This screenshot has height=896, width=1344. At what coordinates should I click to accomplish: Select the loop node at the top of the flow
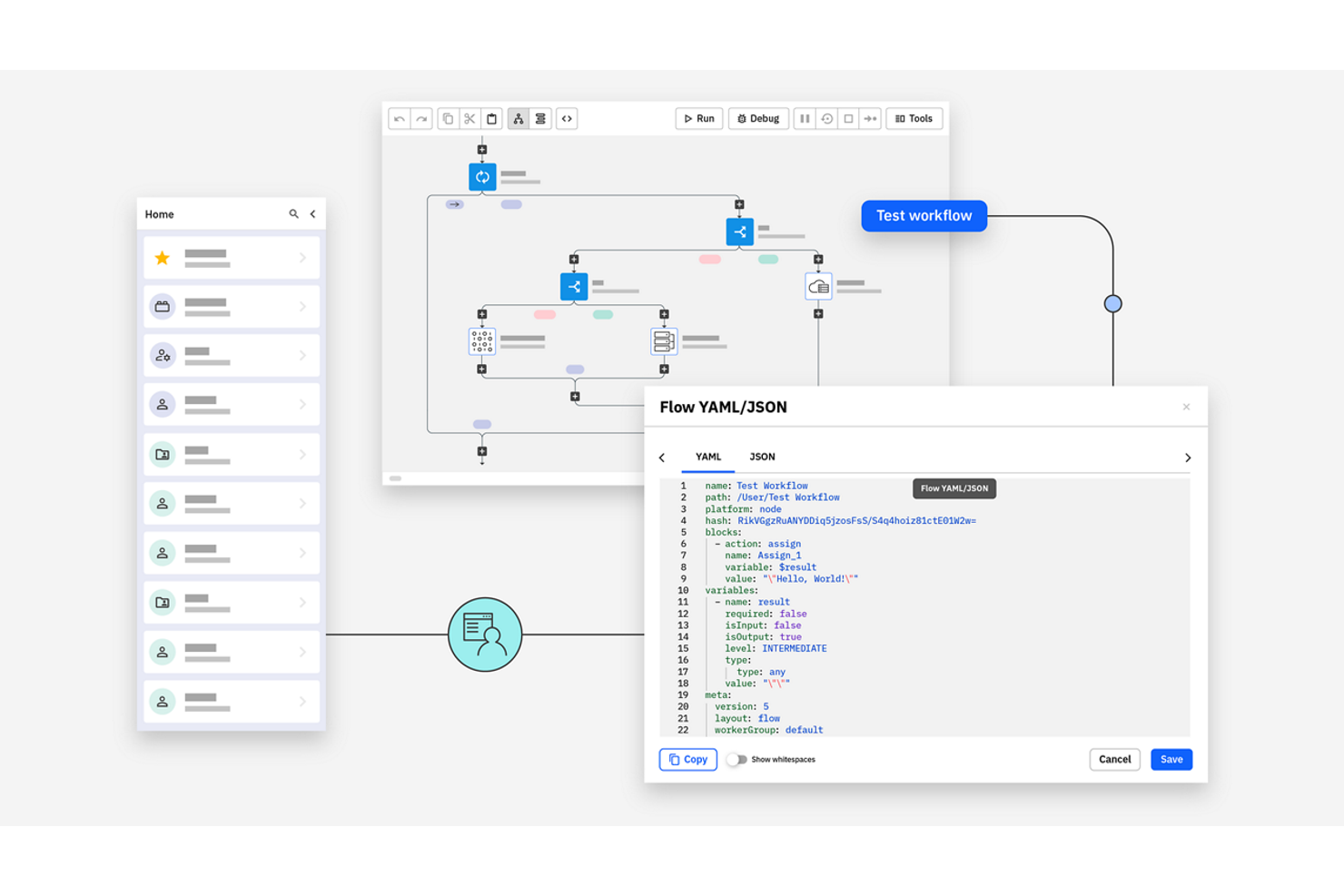(482, 176)
